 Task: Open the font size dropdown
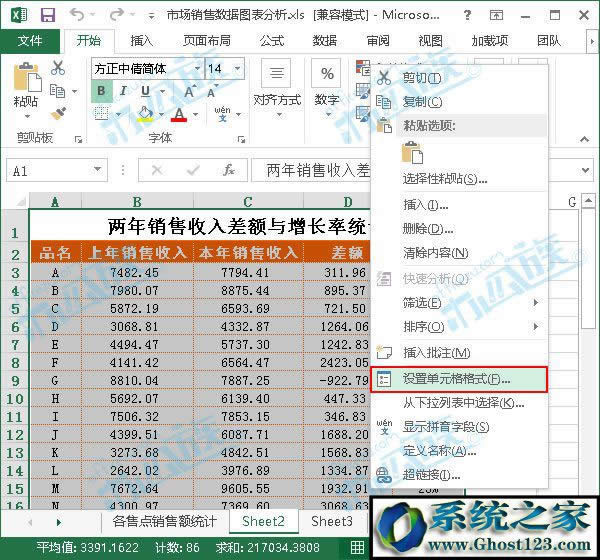click(238, 69)
